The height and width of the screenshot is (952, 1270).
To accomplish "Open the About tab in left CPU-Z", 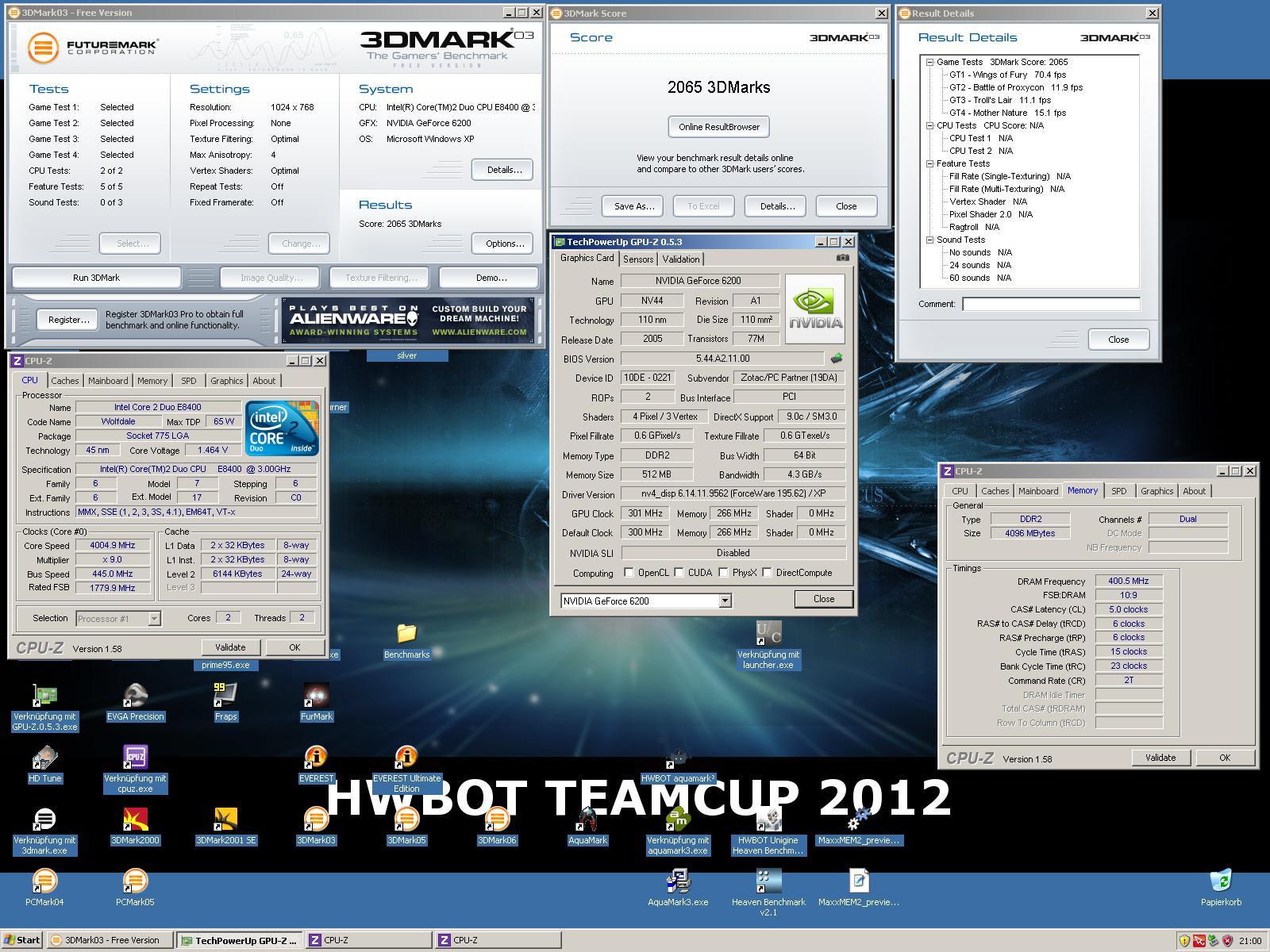I will point(264,381).
